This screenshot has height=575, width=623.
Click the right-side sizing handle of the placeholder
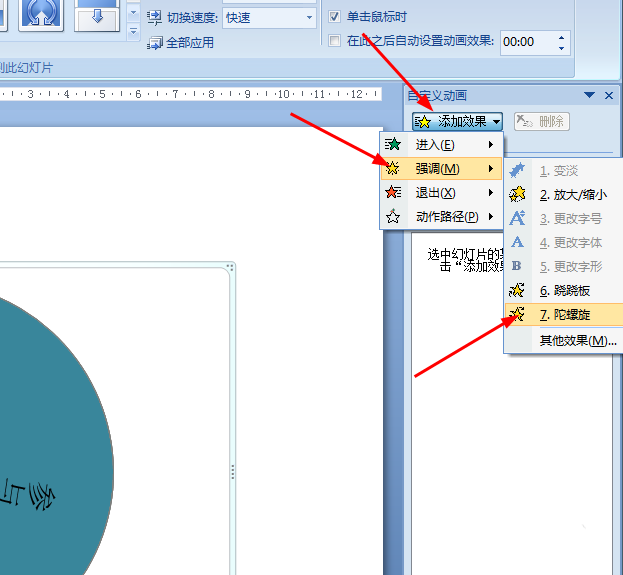coord(232,472)
